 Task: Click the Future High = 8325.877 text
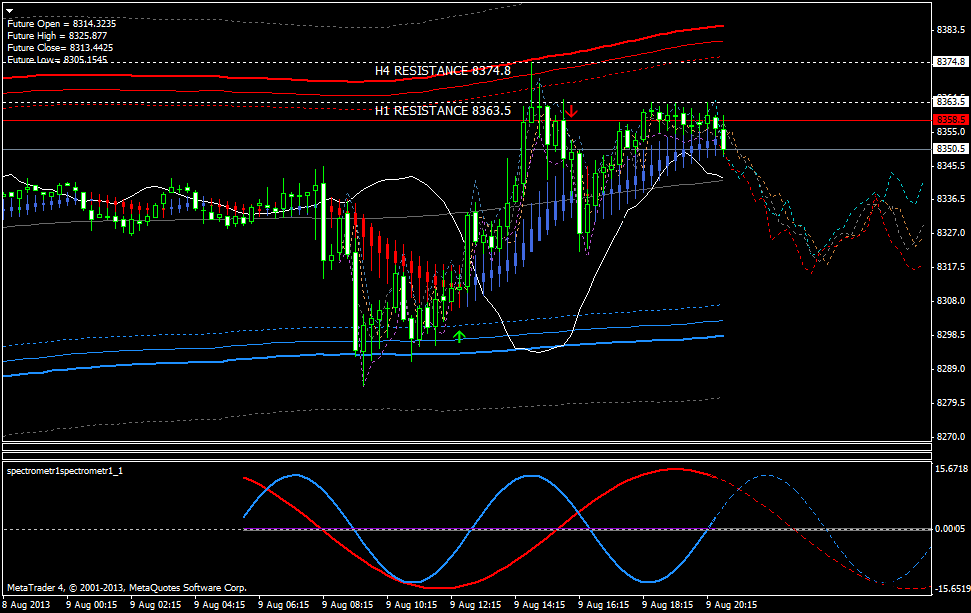coord(57,36)
